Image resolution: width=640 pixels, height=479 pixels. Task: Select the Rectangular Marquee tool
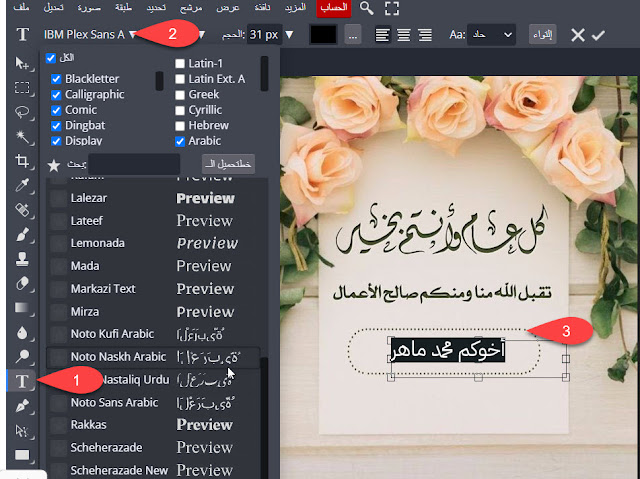22,88
